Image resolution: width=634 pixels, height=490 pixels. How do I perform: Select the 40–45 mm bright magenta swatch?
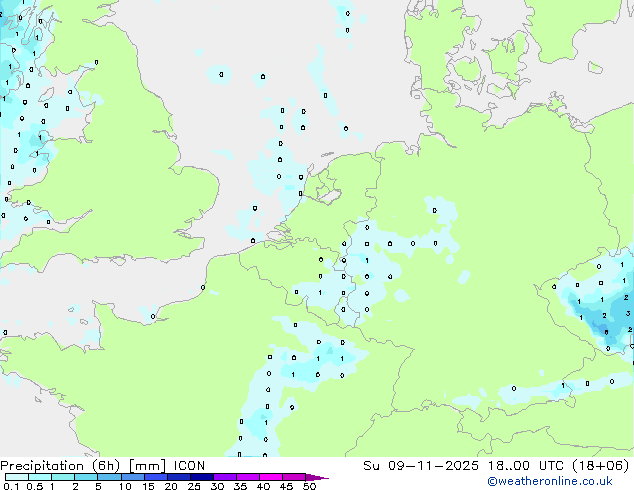click(271, 477)
